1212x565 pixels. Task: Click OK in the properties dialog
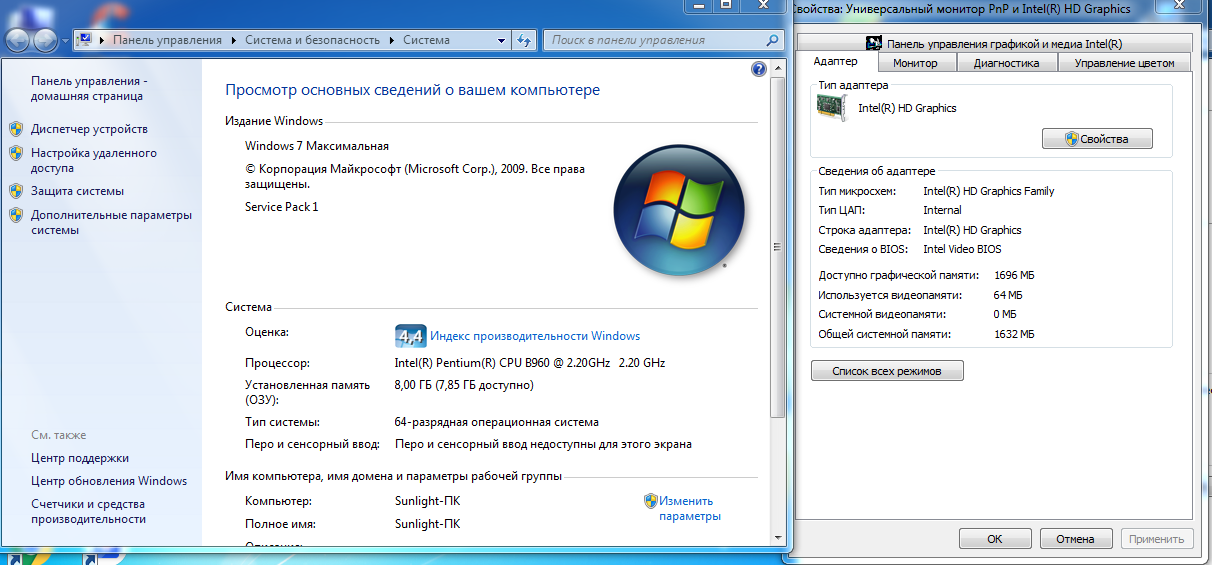[994, 538]
